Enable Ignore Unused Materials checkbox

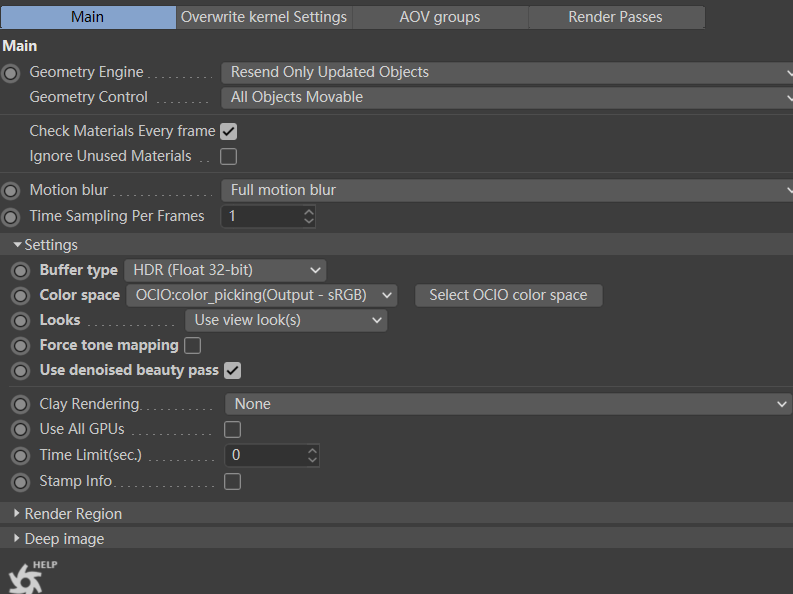click(228, 156)
